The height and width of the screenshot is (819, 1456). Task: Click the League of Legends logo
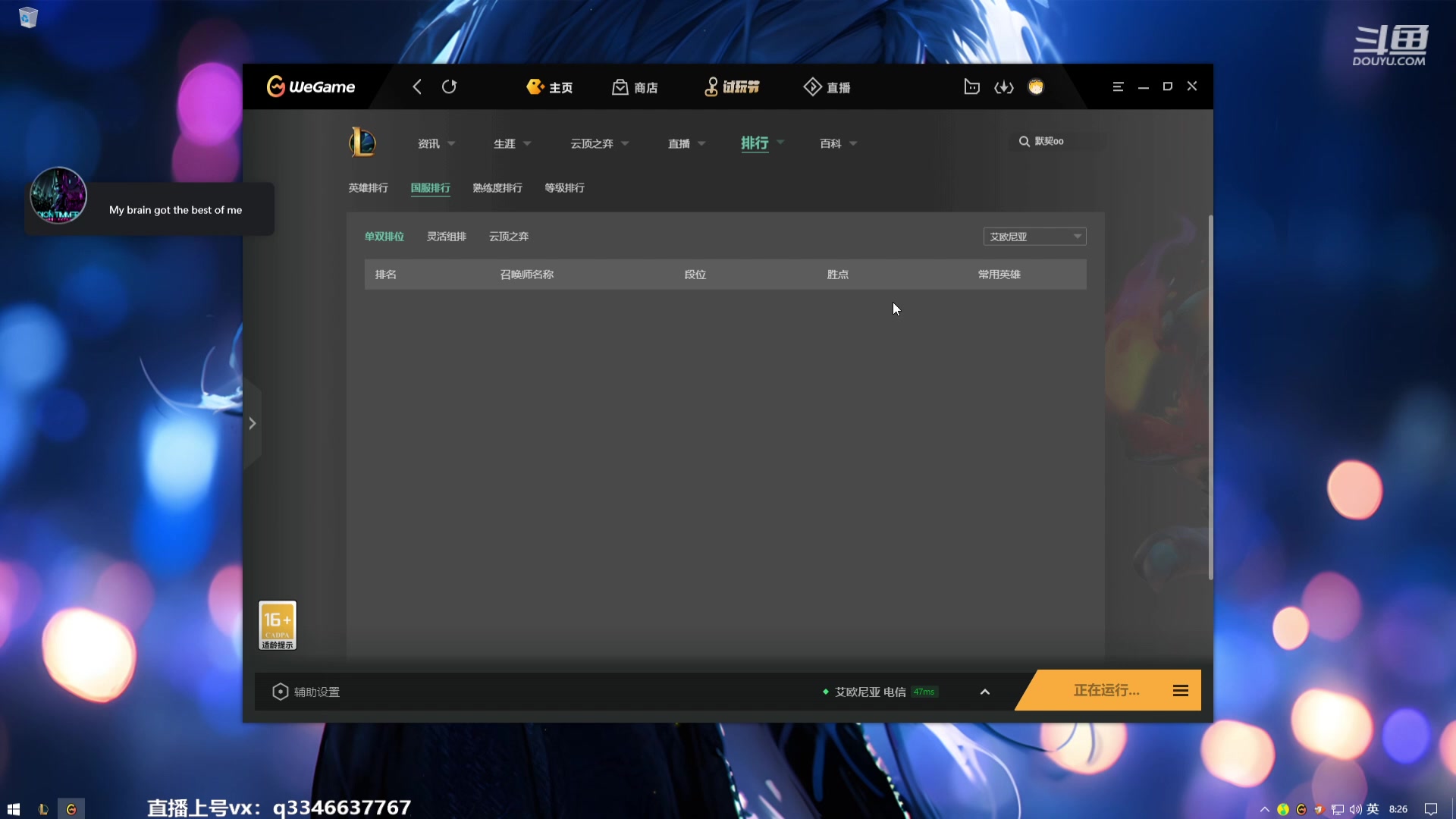pos(362,142)
